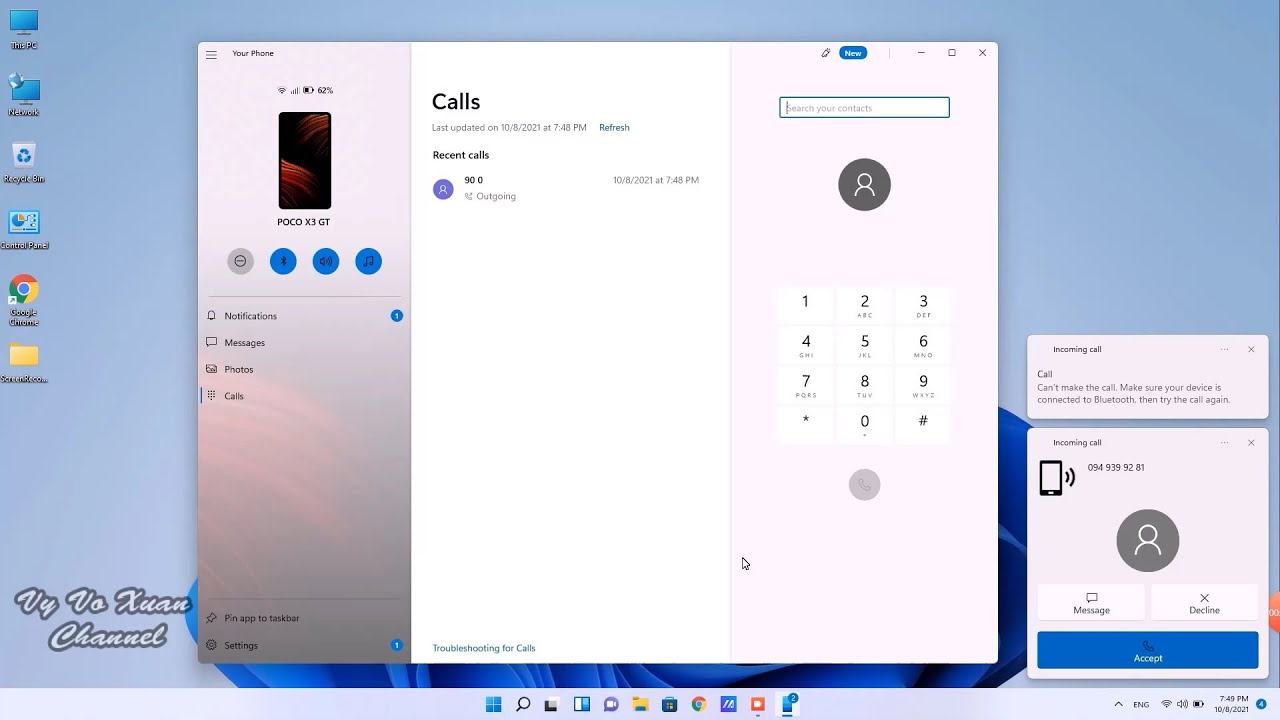Open Chrome from the taskbar
The width and height of the screenshot is (1280, 720).
pos(698,704)
